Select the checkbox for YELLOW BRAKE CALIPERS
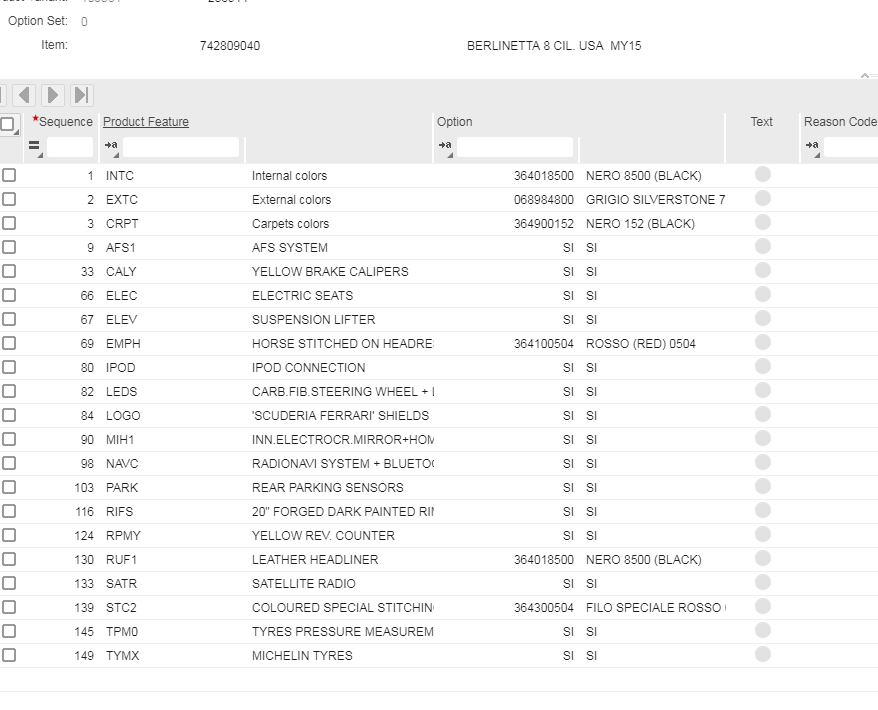The width and height of the screenshot is (878, 710). point(9,271)
